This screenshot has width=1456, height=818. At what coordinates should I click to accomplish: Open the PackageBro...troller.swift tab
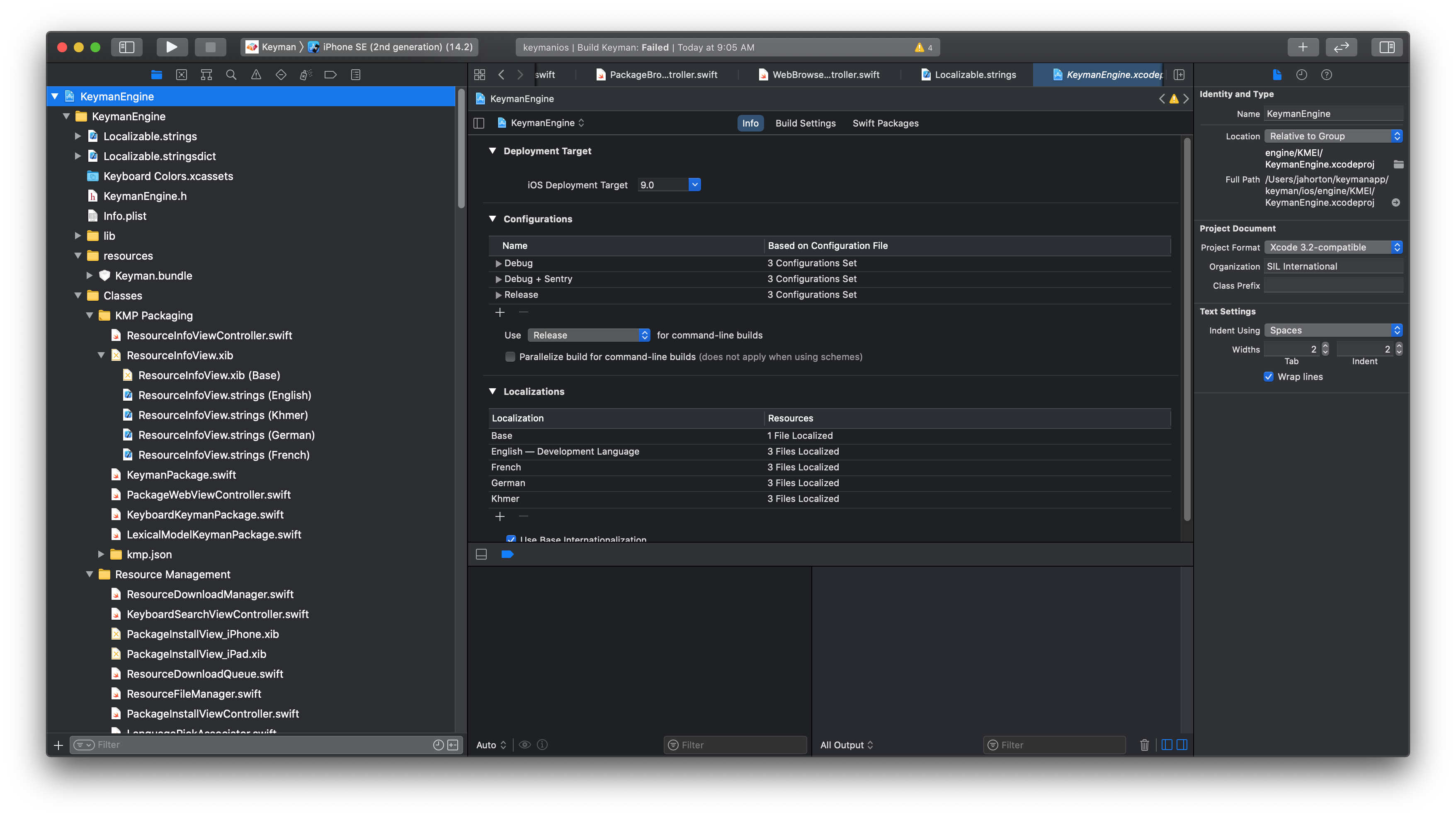(x=657, y=75)
